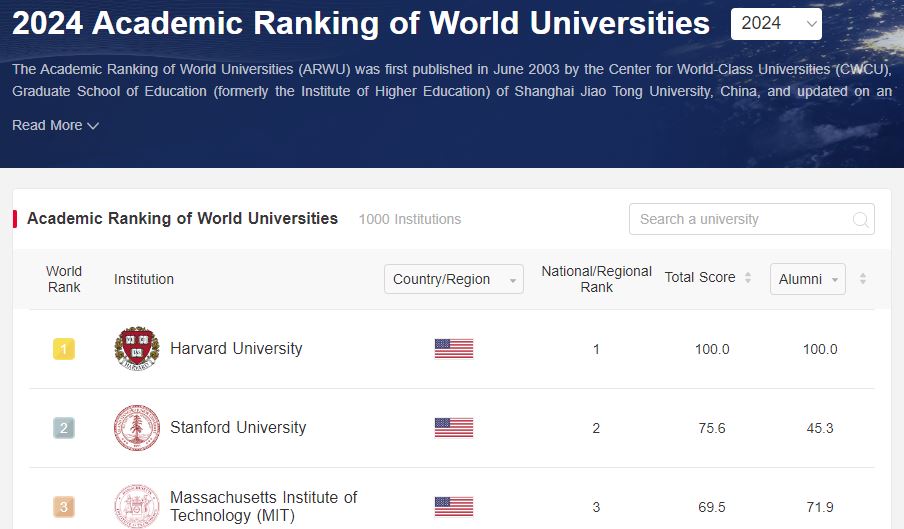904x529 pixels.
Task: Click the Institution column header
Action: [144, 279]
